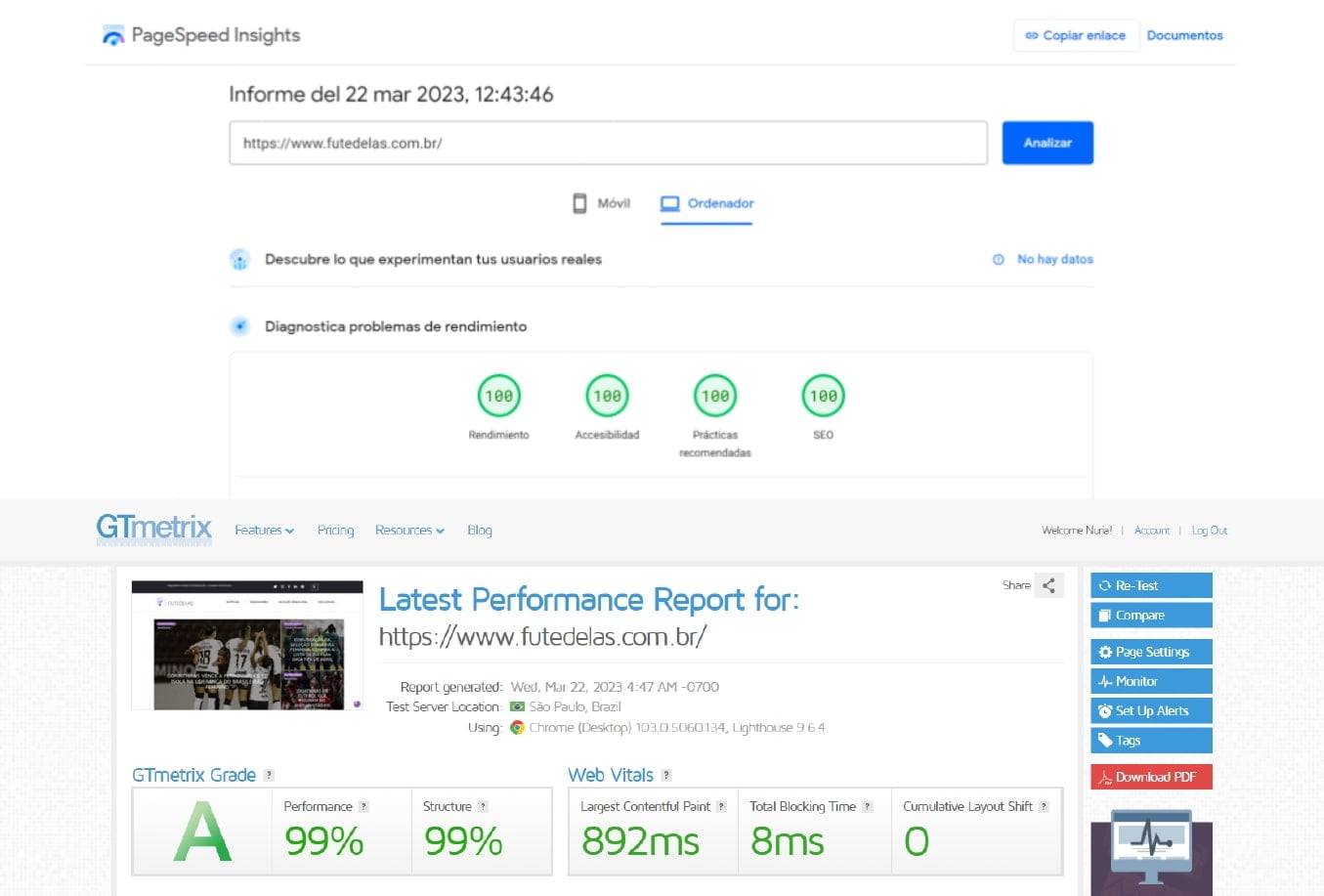Click the Structure help question mark
The height and width of the screenshot is (896, 1324).
coord(483,806)
